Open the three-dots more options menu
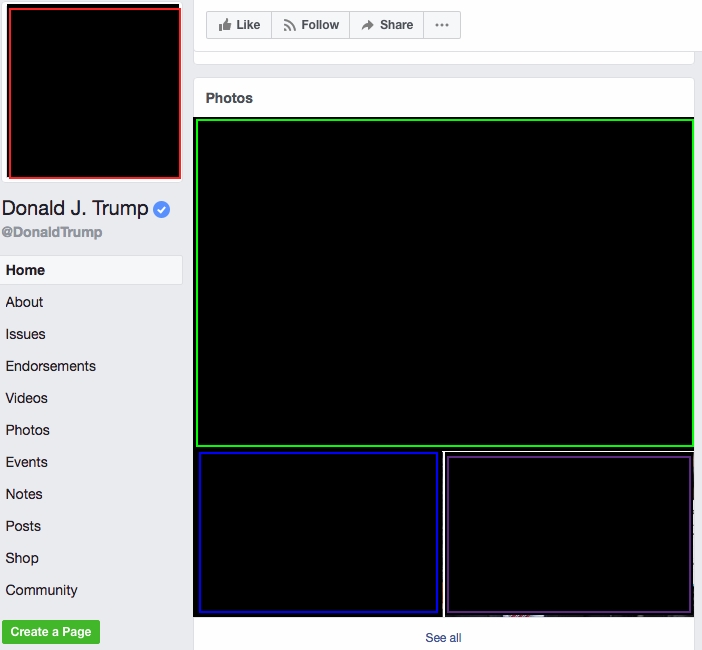 [442, 25]
